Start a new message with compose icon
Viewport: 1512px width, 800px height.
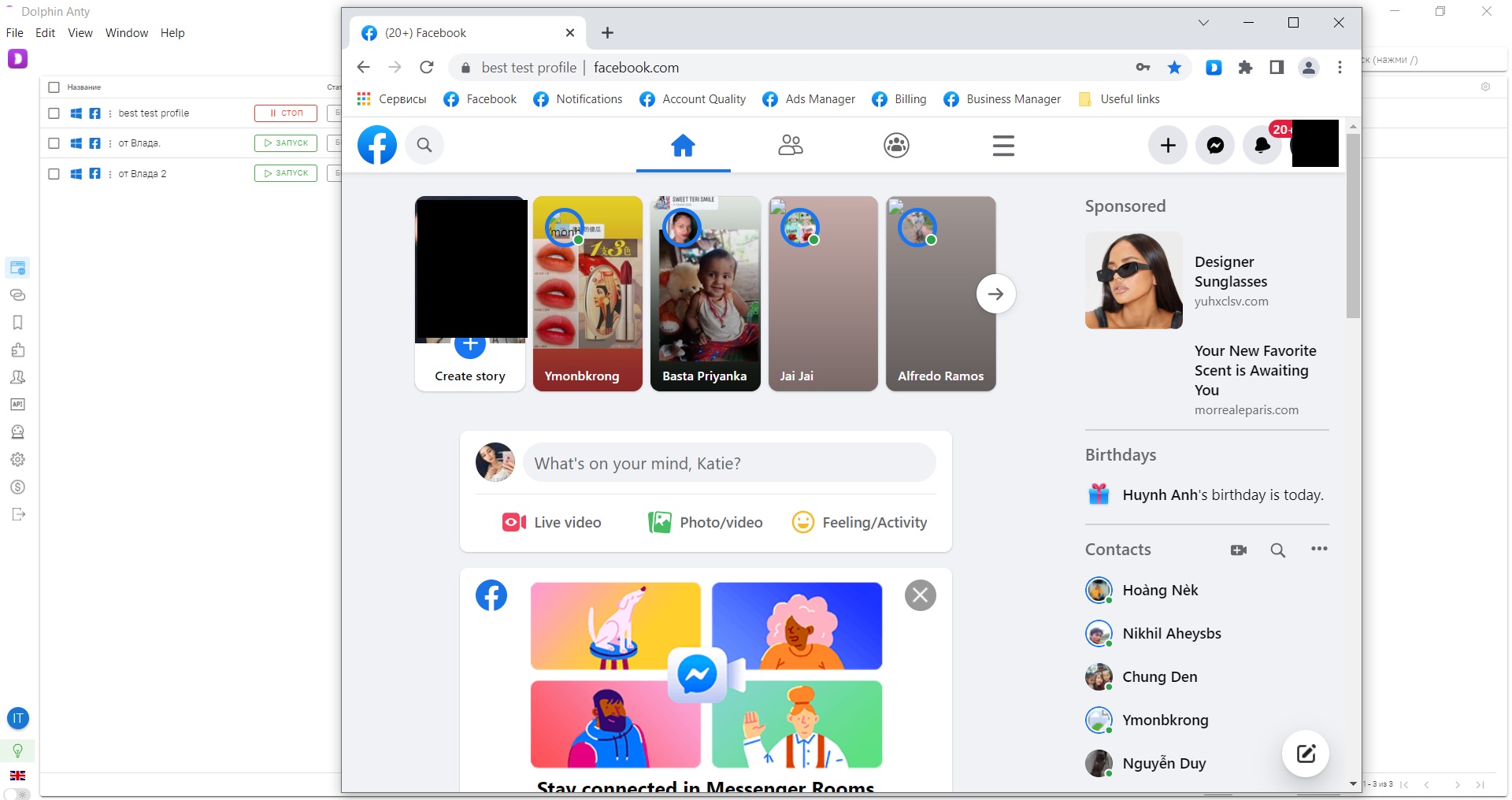tap(1306, 754)
